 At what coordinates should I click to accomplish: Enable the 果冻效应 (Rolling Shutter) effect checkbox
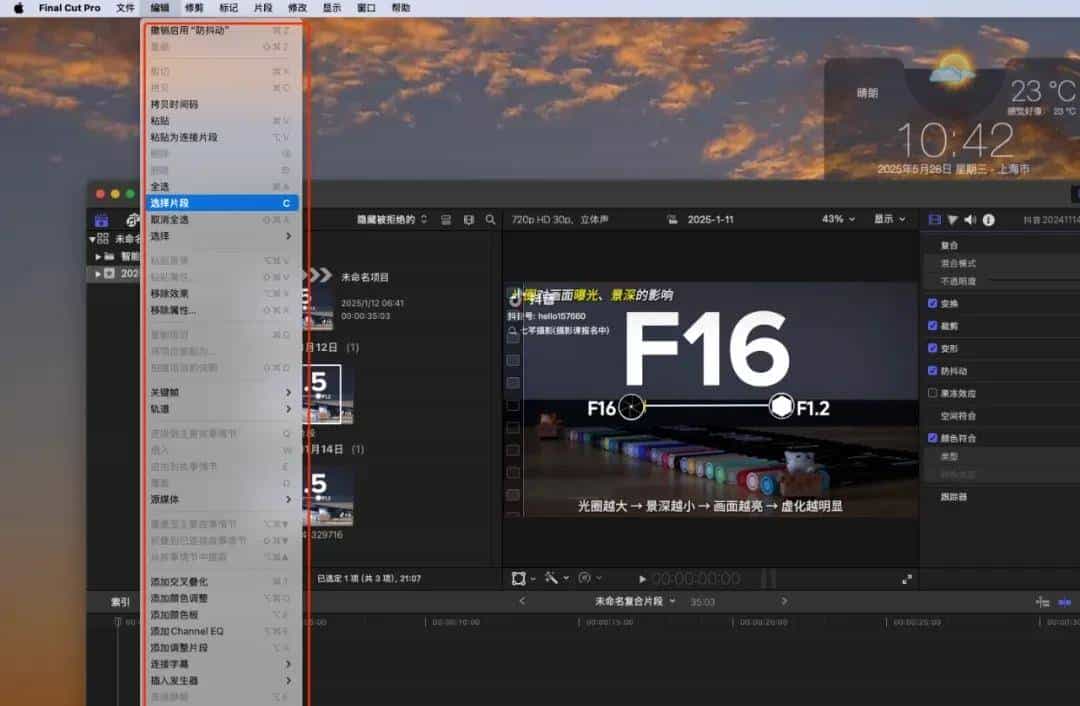coord(933,393)
